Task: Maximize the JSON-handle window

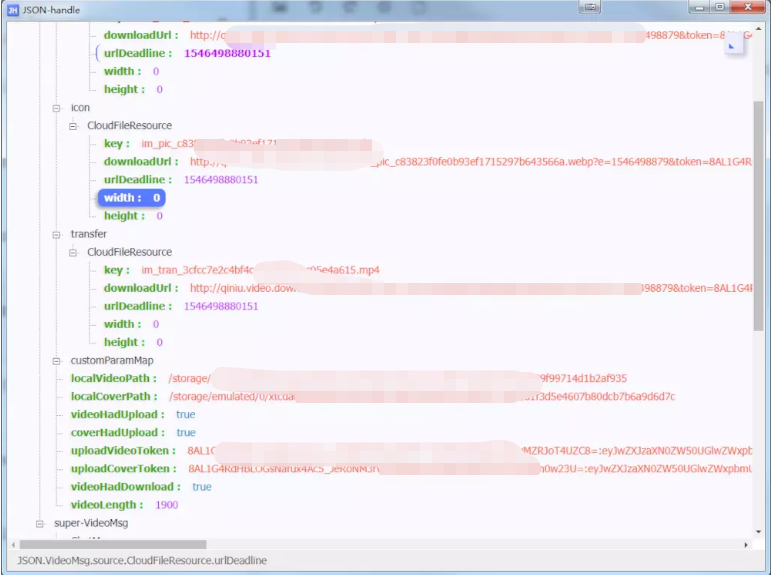Action: click(x=720, y=7)
